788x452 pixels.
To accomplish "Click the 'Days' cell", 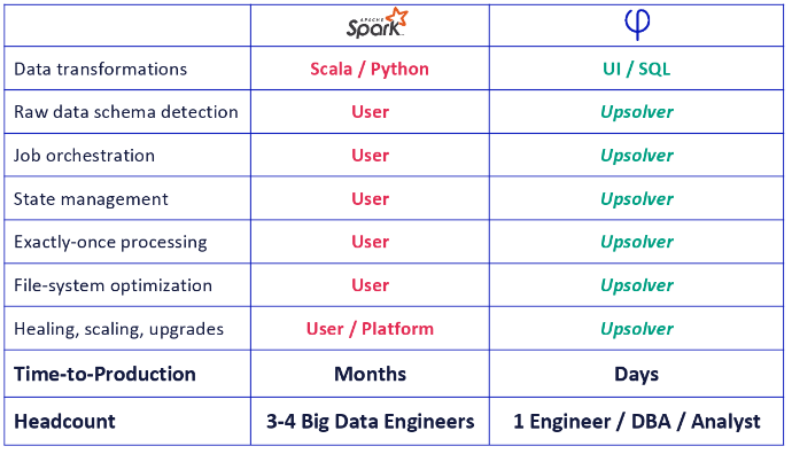I will [x=636, y=375].
